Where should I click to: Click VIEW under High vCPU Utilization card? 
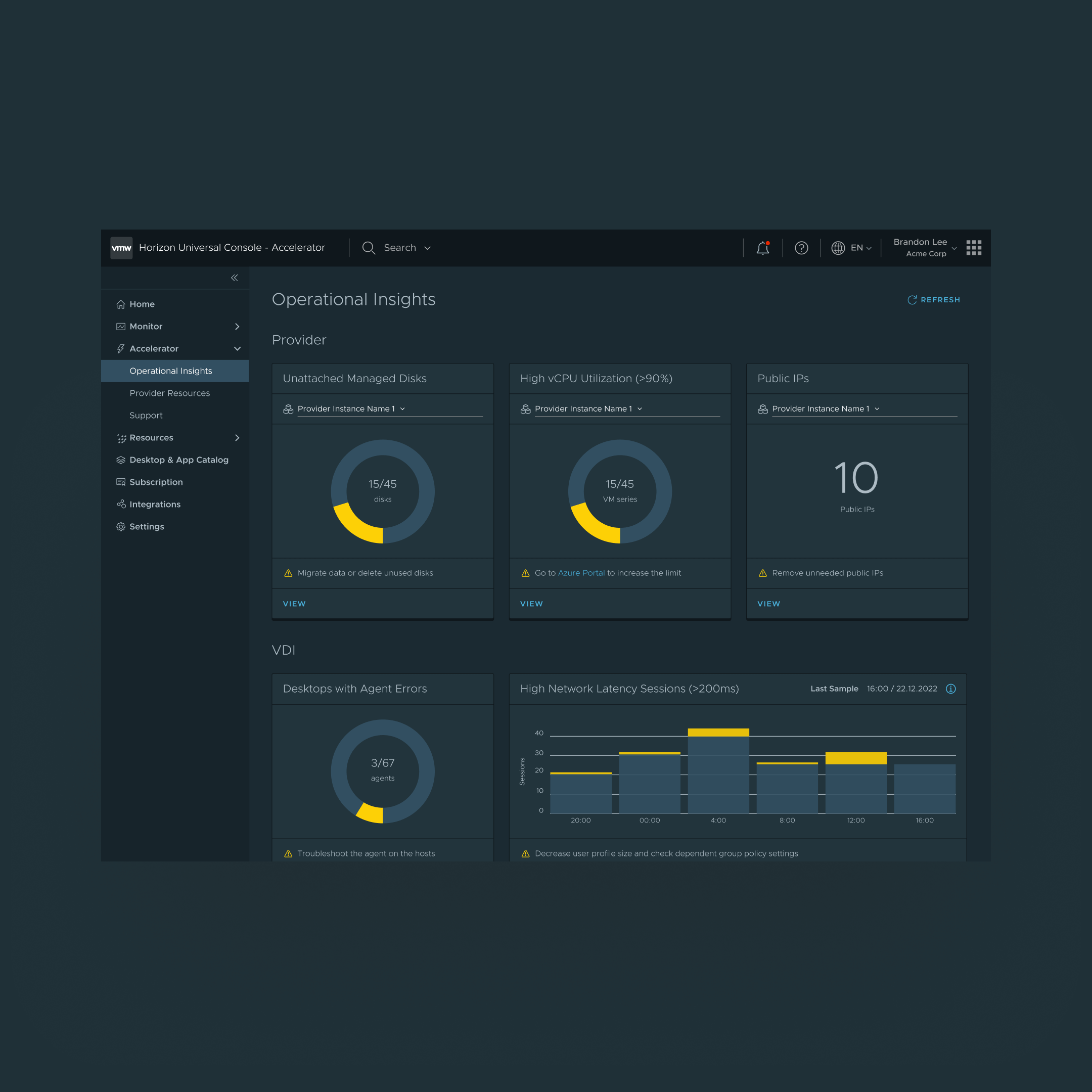coord(531,604)
